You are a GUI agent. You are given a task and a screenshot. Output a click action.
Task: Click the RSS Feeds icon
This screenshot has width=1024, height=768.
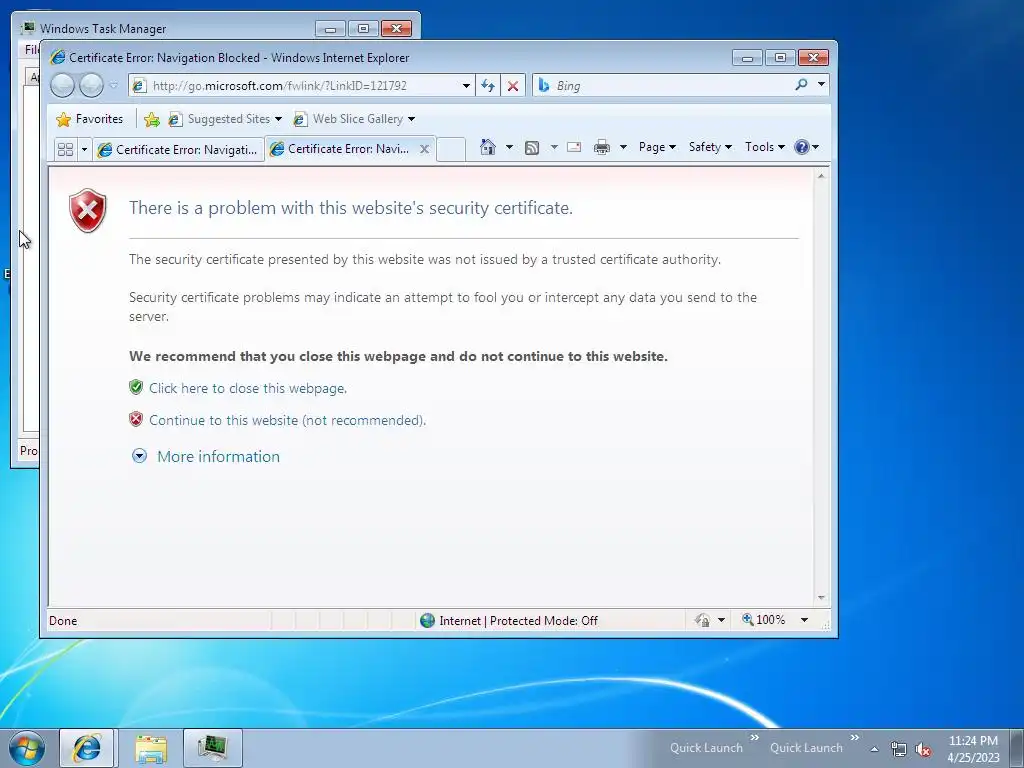pyautogui.click(x=532, y=148)
